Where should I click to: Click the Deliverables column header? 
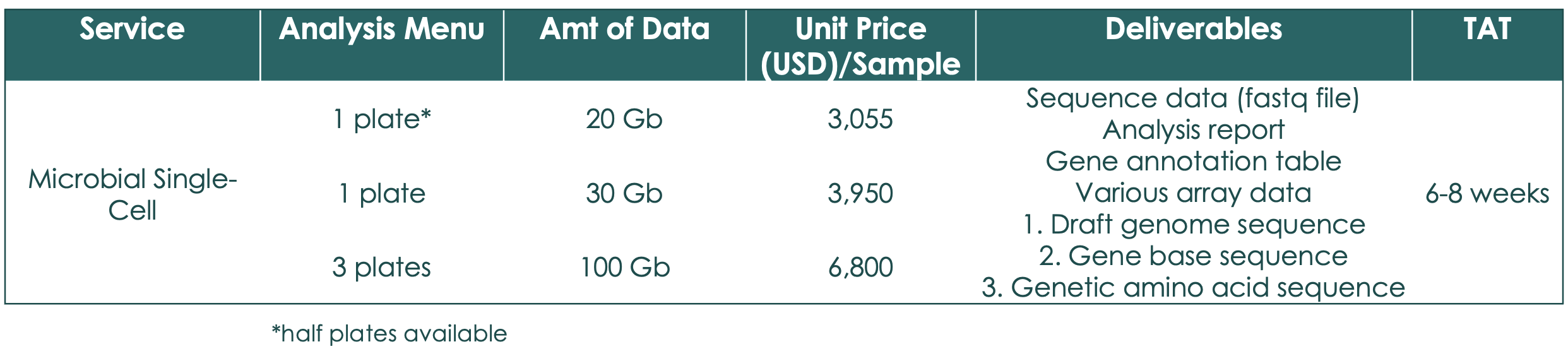[1193, 30]
